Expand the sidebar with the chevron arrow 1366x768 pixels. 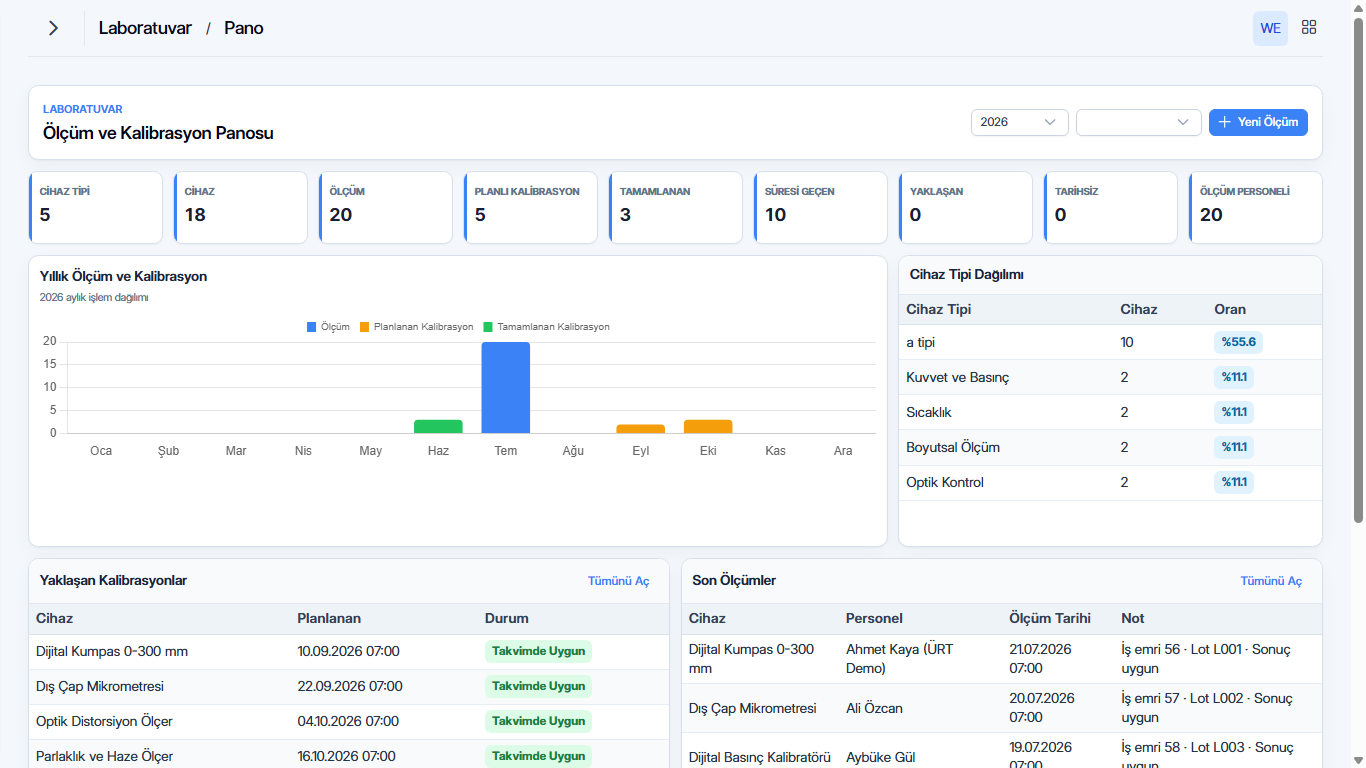tap(53, 28)
